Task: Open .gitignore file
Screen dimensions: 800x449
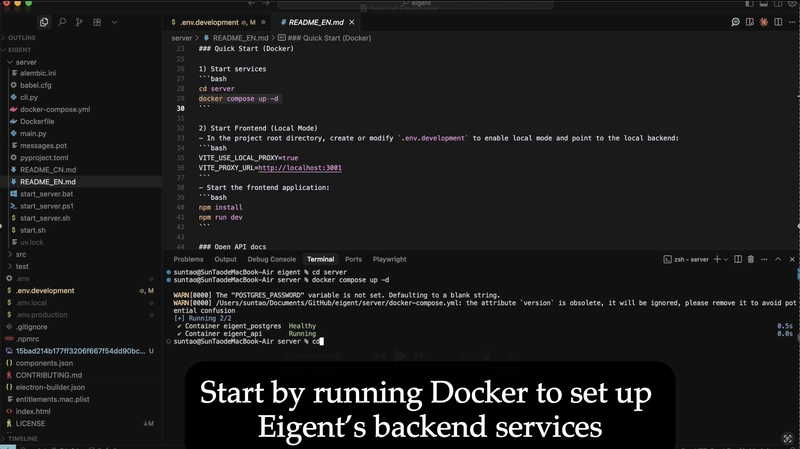Action: point(31,327)
